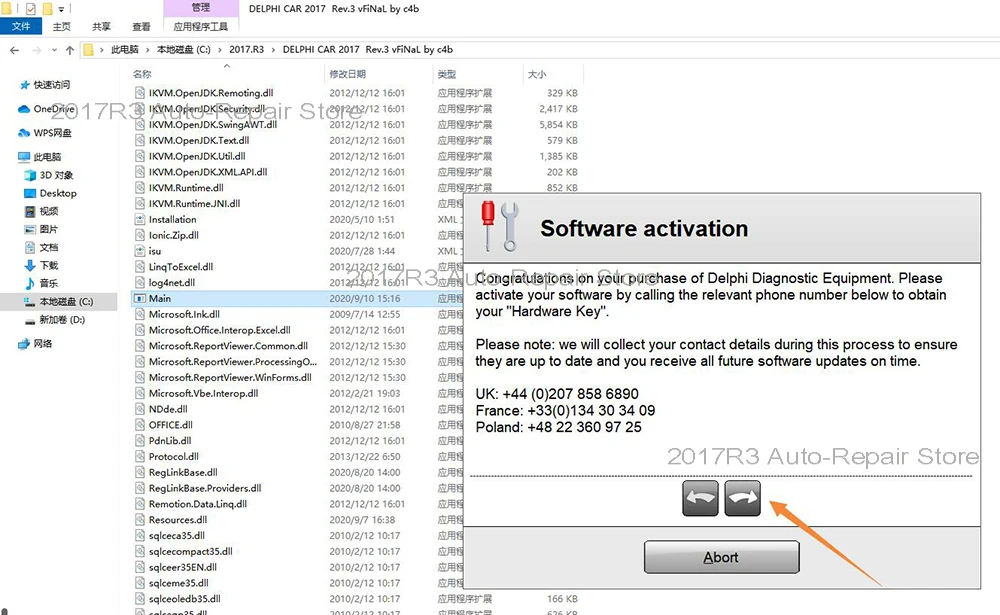Click the Abort button

[x=721, y=558]
